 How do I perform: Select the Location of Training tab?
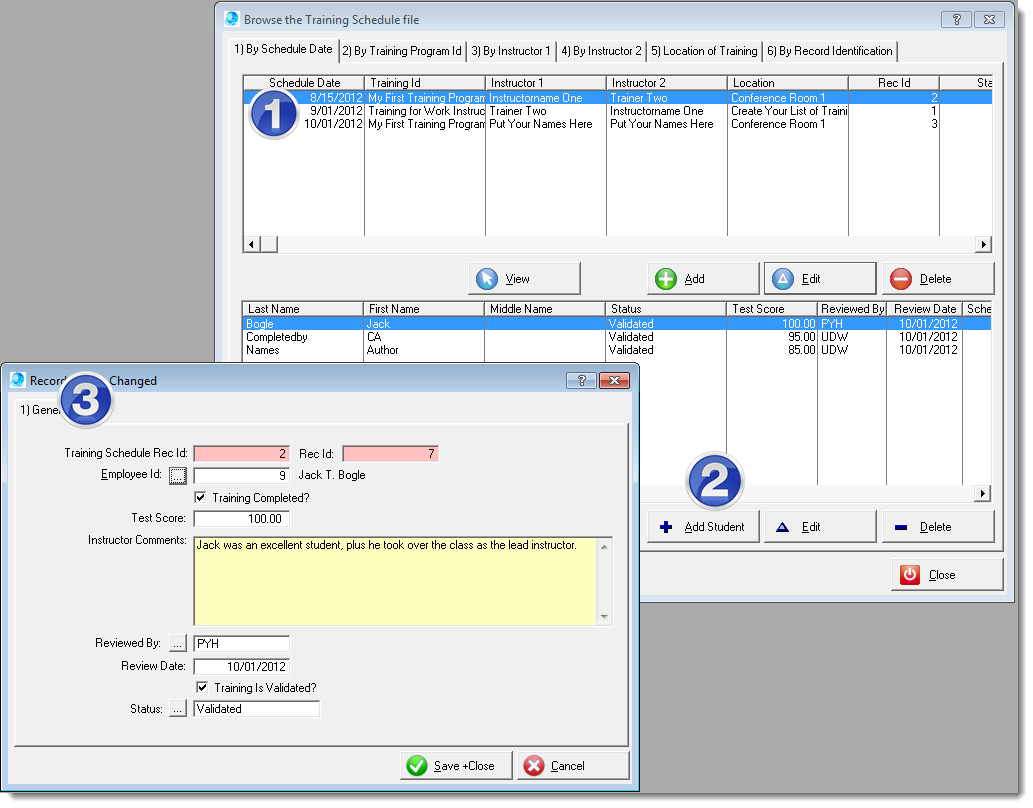(x=704, y=51)
